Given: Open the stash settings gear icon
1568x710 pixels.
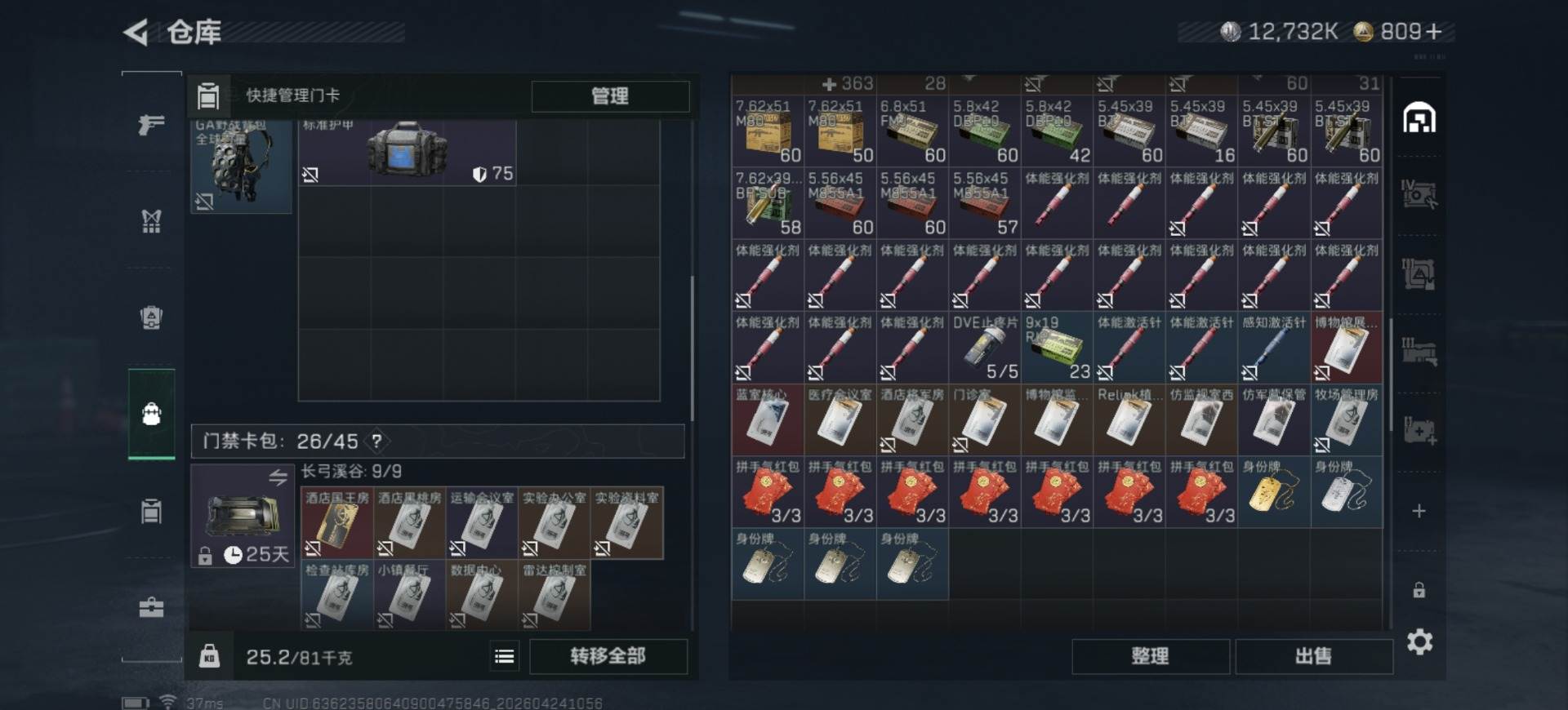Looking at the screenshot, I should [x=1419, y=641].
